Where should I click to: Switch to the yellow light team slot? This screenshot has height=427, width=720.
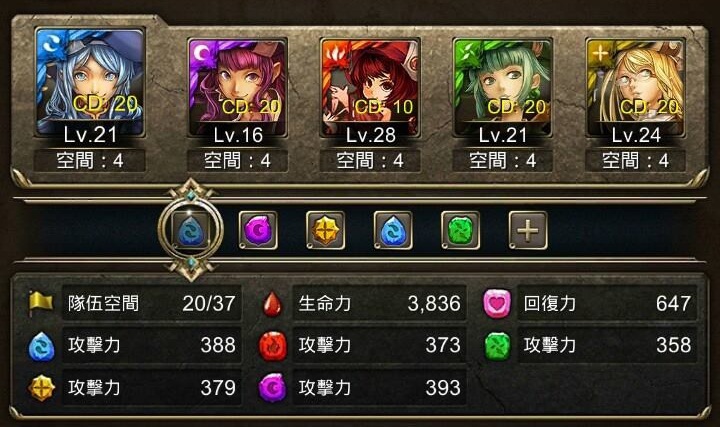point(326,230)
